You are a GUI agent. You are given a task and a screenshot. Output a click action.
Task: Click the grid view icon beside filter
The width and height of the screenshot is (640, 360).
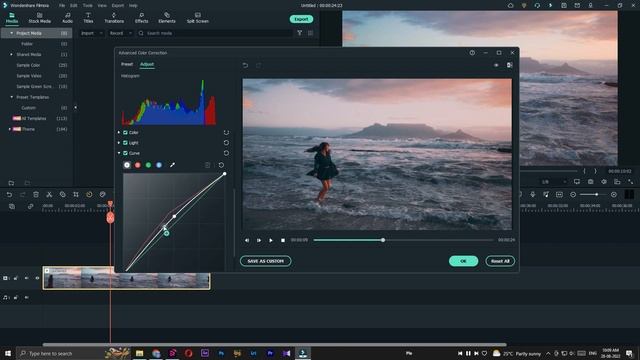coord(311,33)
